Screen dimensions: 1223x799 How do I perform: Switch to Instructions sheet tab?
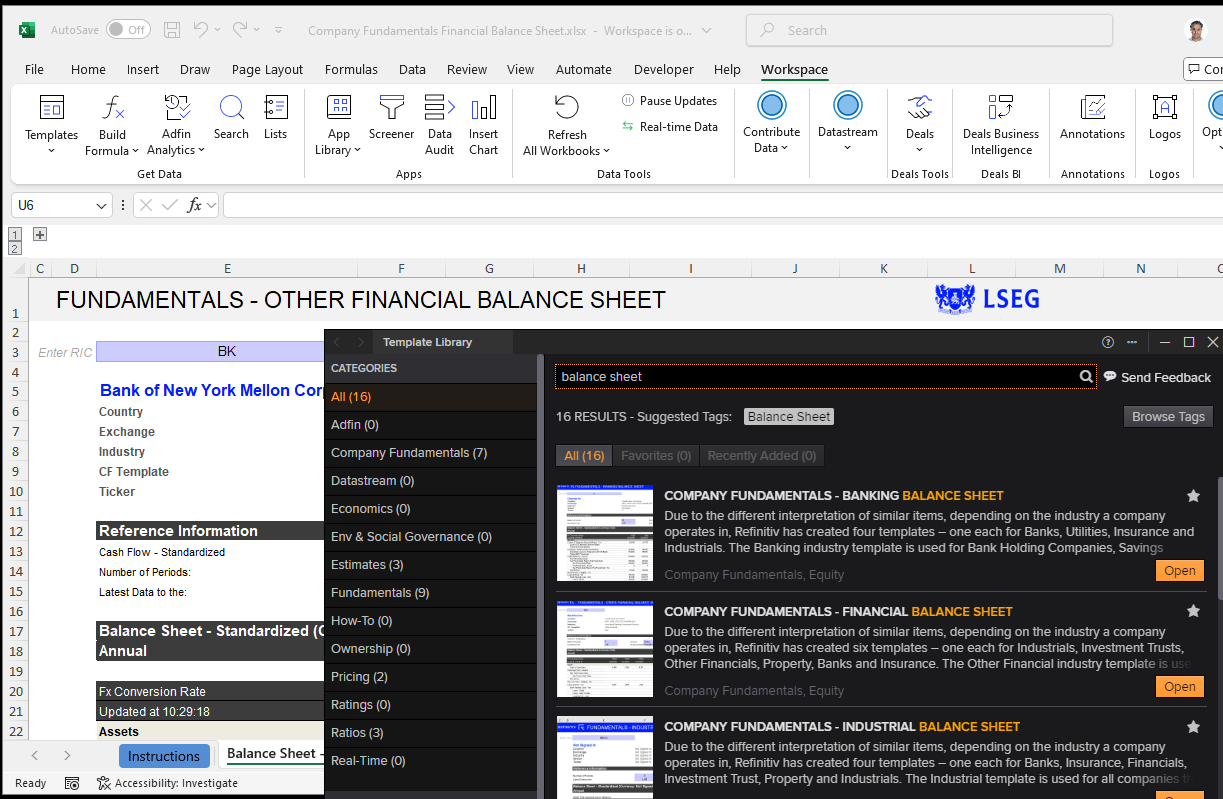pos(164,756)
